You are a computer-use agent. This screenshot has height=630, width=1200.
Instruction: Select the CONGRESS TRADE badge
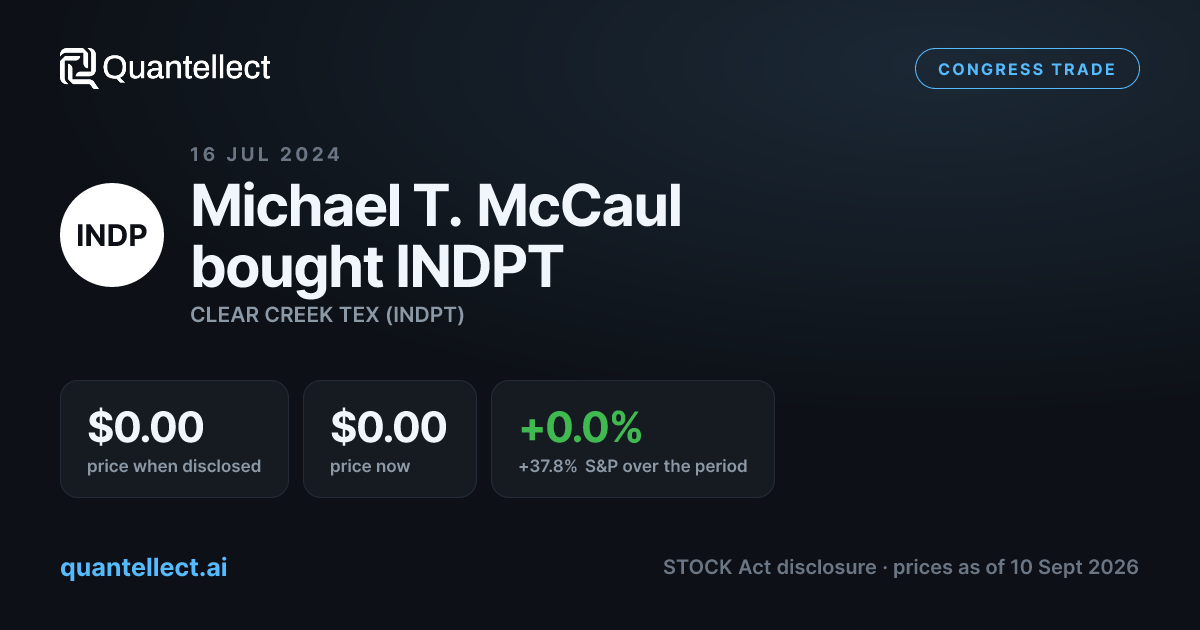click(x=1027, y=69)
